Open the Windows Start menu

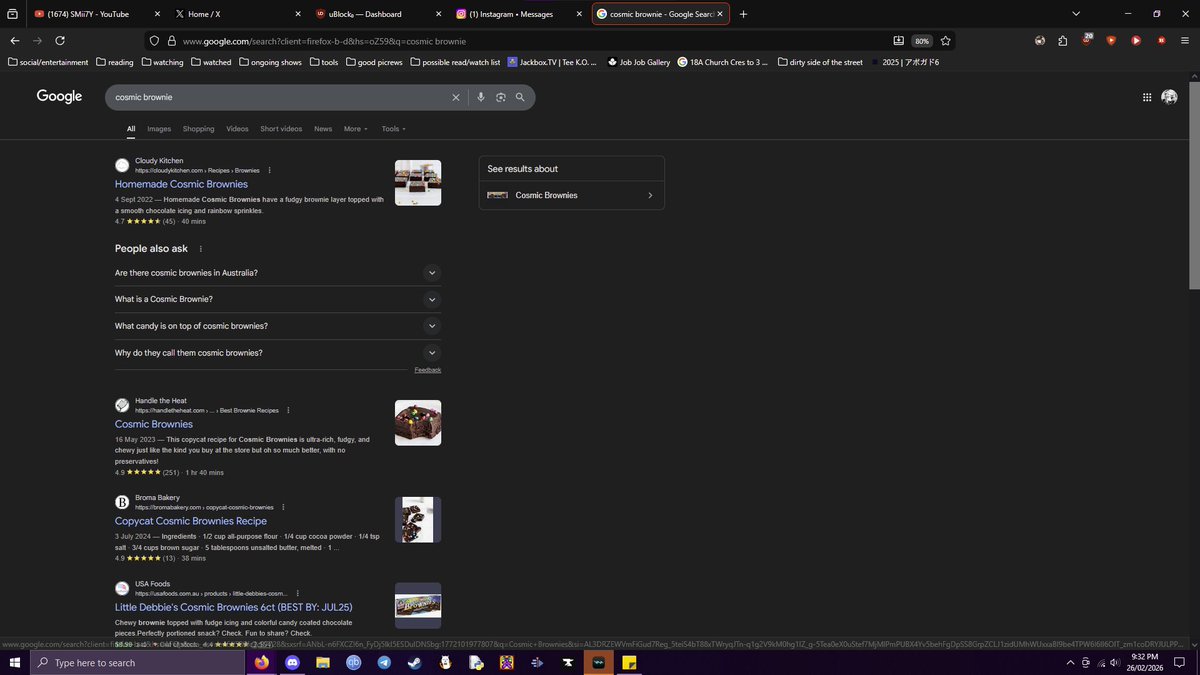[14, 663]
